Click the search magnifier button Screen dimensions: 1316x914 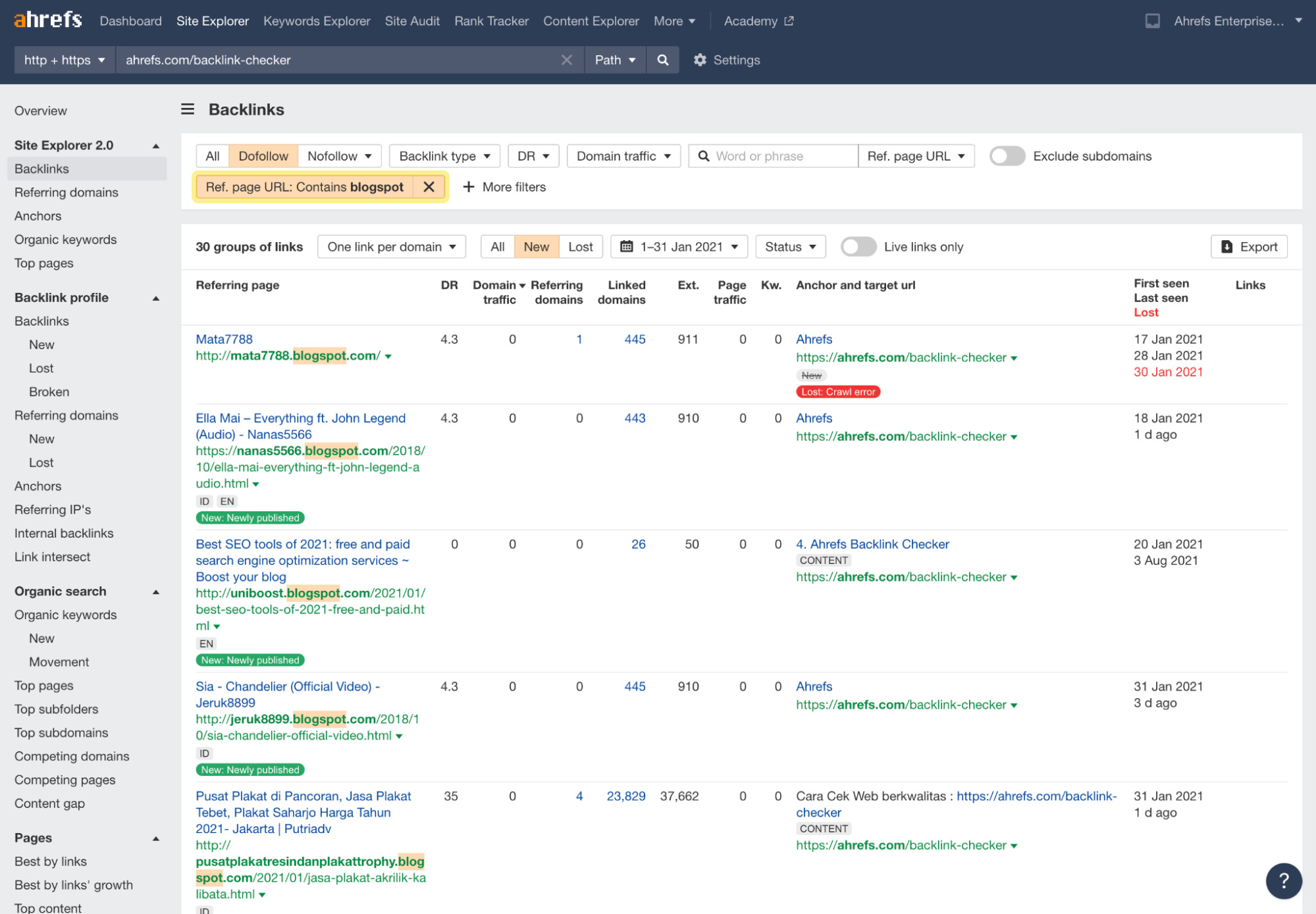point(662,60)
